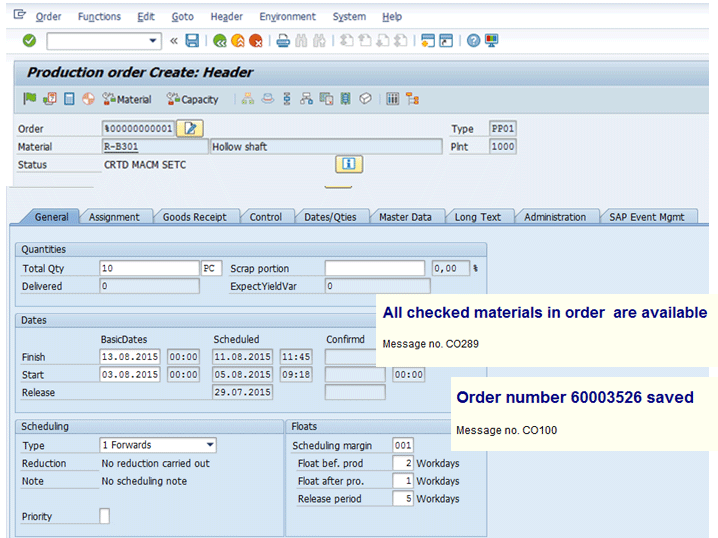
Task: Click the red Cancel icon
Action: click(256, 41)
